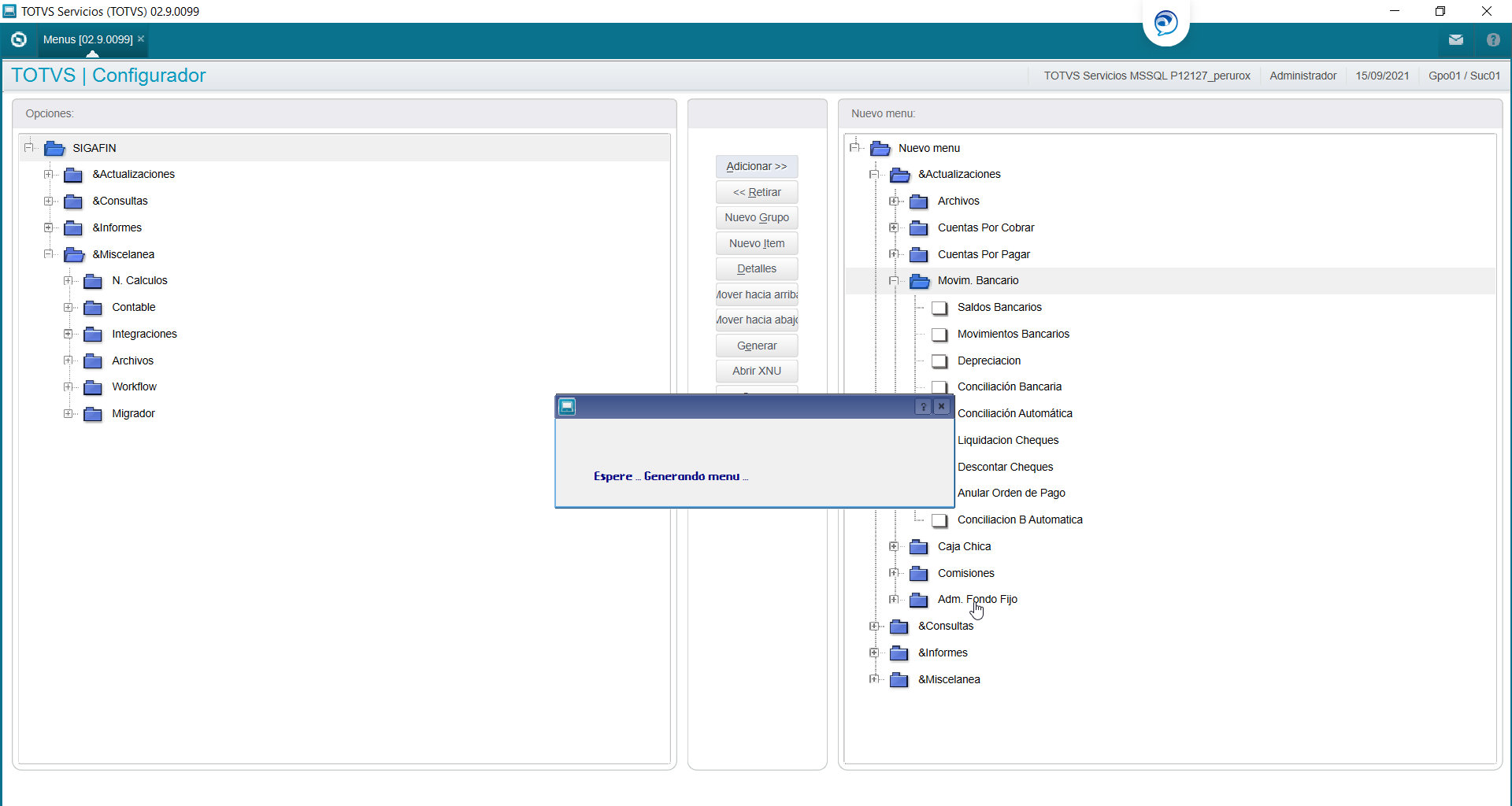Close the Menus [02.9.0099] tab
This screenshot has height=806, width=1512.
[x=141, y=39]
